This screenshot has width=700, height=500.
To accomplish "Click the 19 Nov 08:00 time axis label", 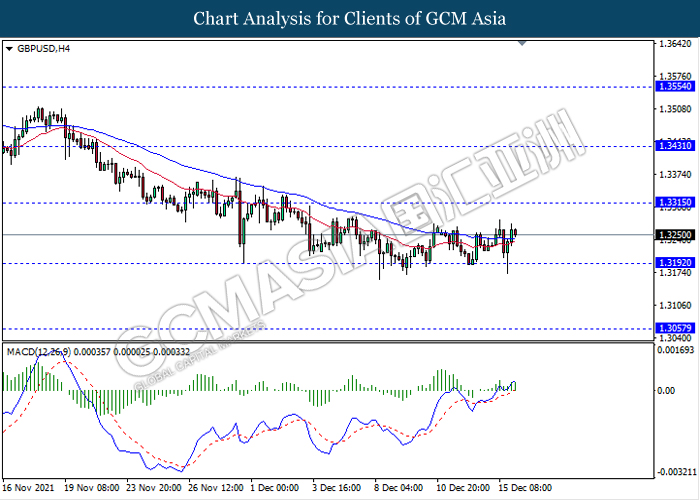I will pyautogui.click(x=92, y=488).
